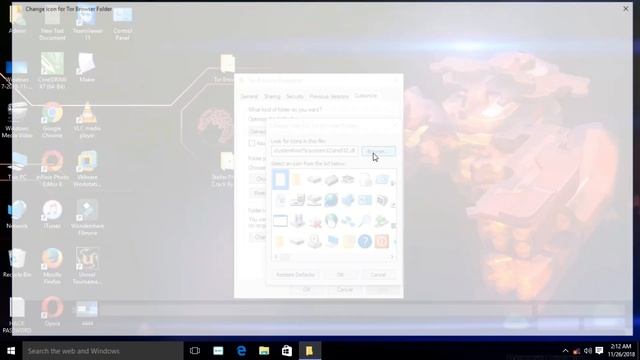Select the empty window frame icon in third row
Screen dimensions: 640x360
click(280, 221)
